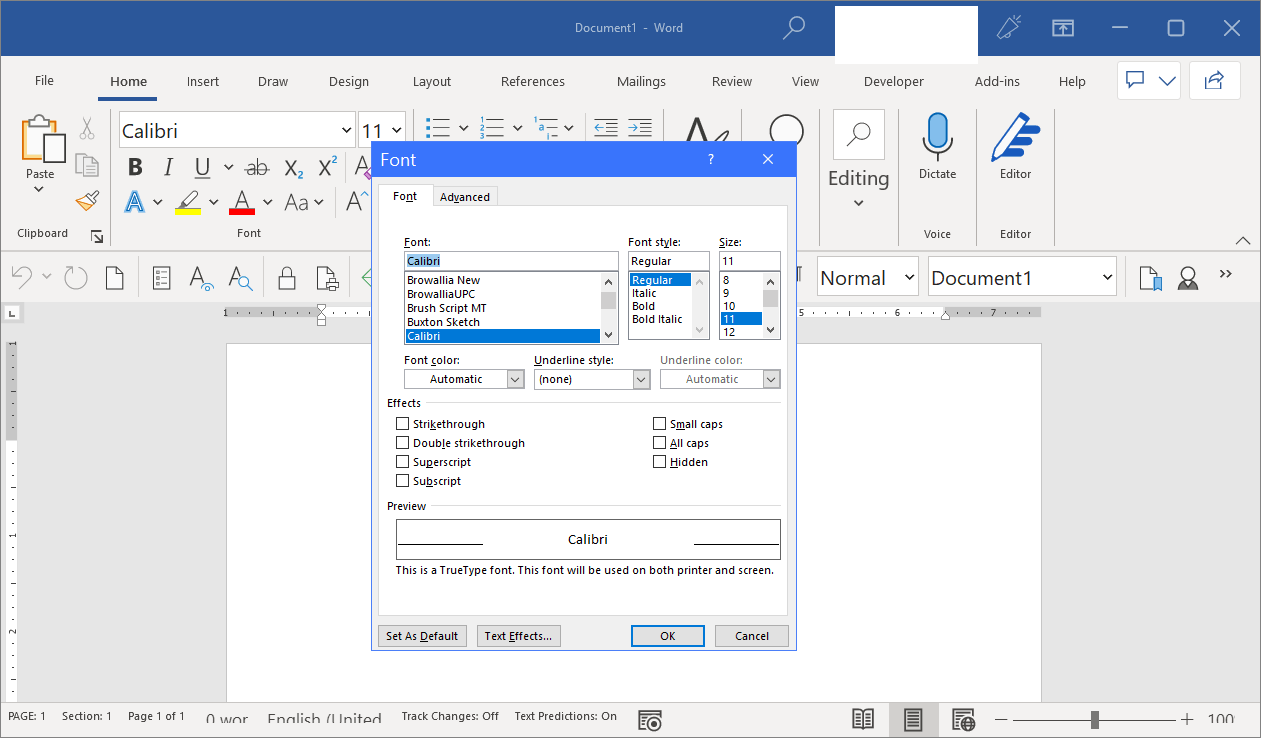
Task: Click the Cut scissors icon
Action: (x=87, y=129)
